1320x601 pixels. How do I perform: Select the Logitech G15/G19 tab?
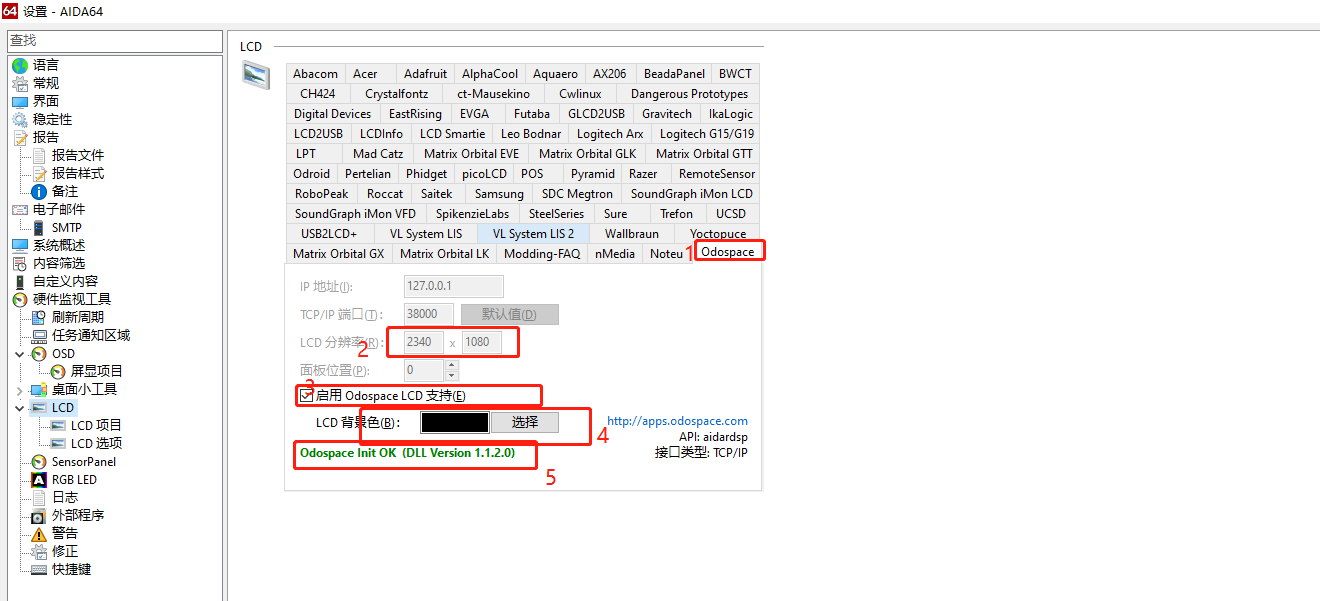click(707, 133)
